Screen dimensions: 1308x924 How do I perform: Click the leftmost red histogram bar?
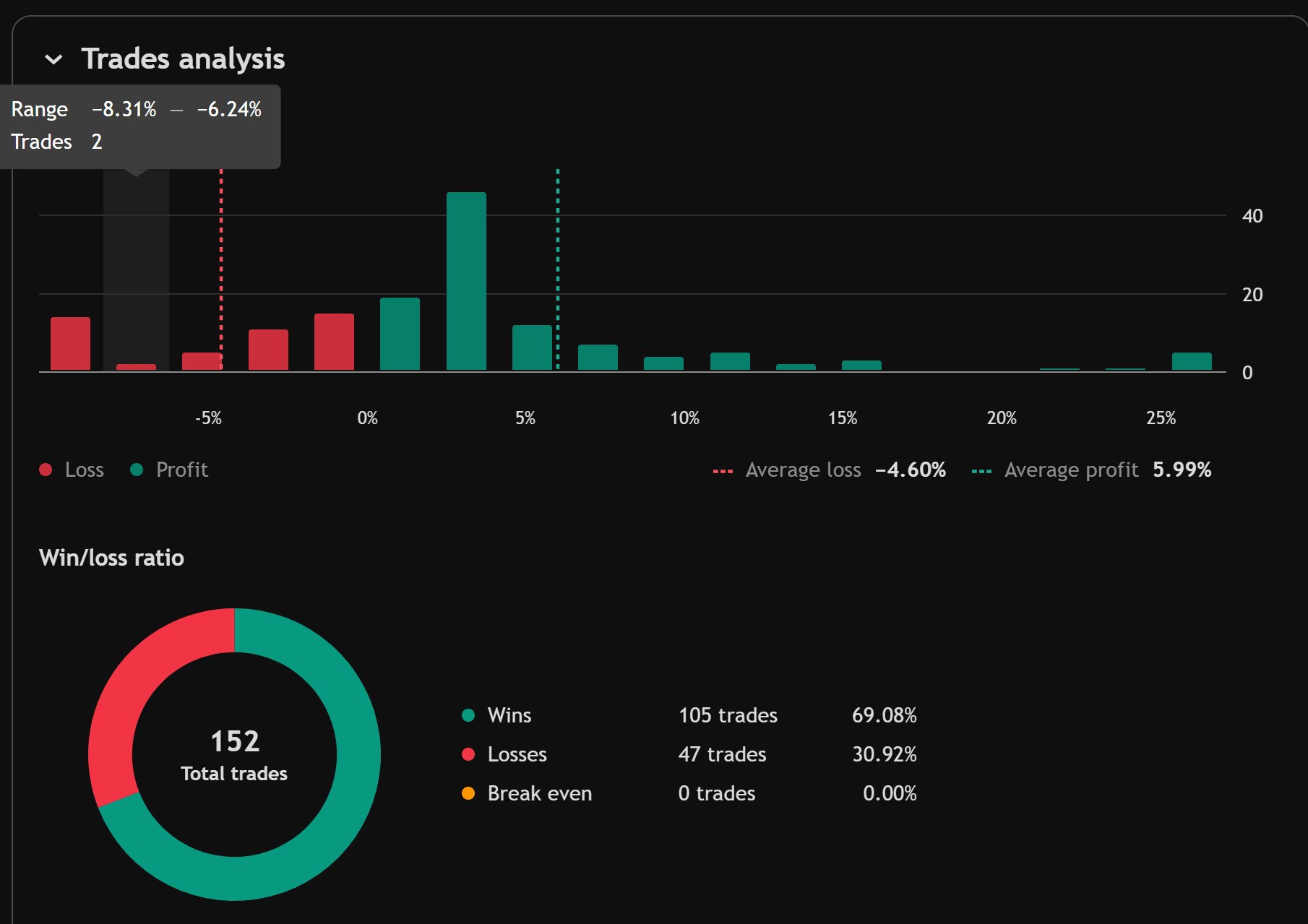pyautogui.click(x=70, y=344)
